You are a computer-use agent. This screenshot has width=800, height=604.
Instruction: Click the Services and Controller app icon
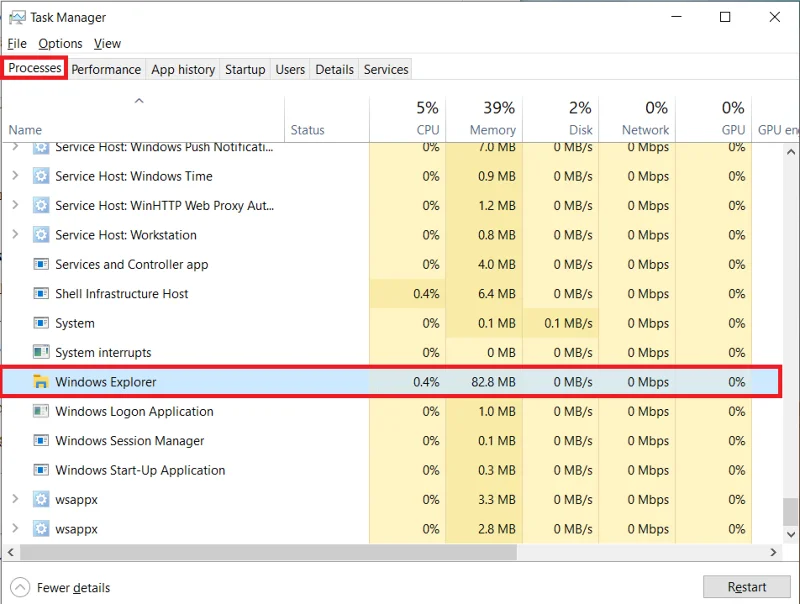click(41, 264)
